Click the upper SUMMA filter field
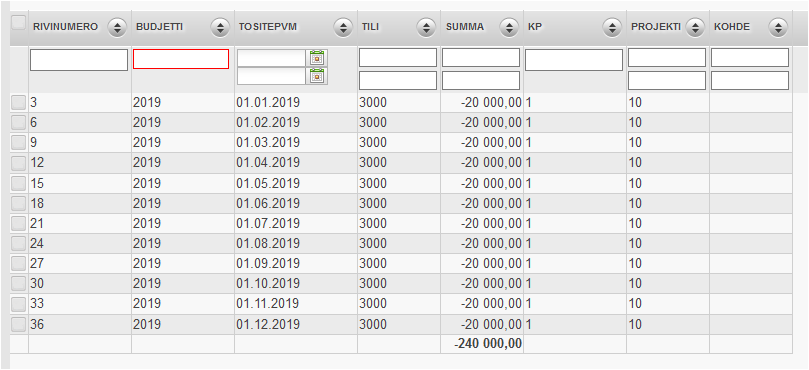Screen dimensions: 809x370 click(481, 58)
